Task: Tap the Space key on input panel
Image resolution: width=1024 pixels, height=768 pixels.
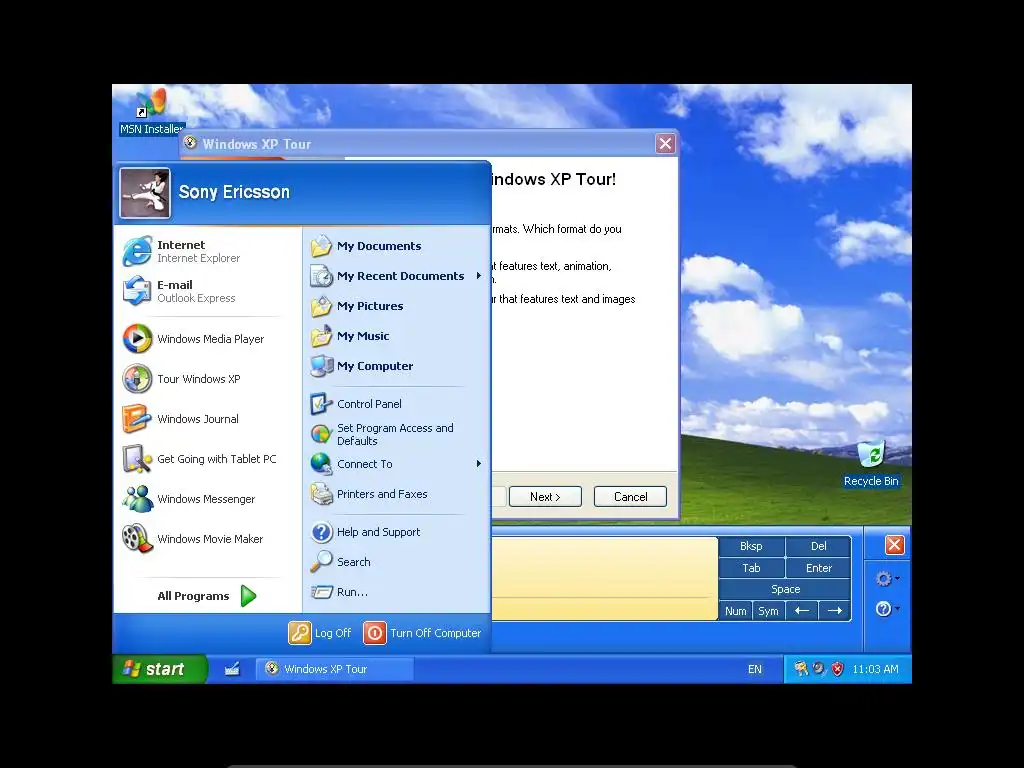Action: (785, 589)
